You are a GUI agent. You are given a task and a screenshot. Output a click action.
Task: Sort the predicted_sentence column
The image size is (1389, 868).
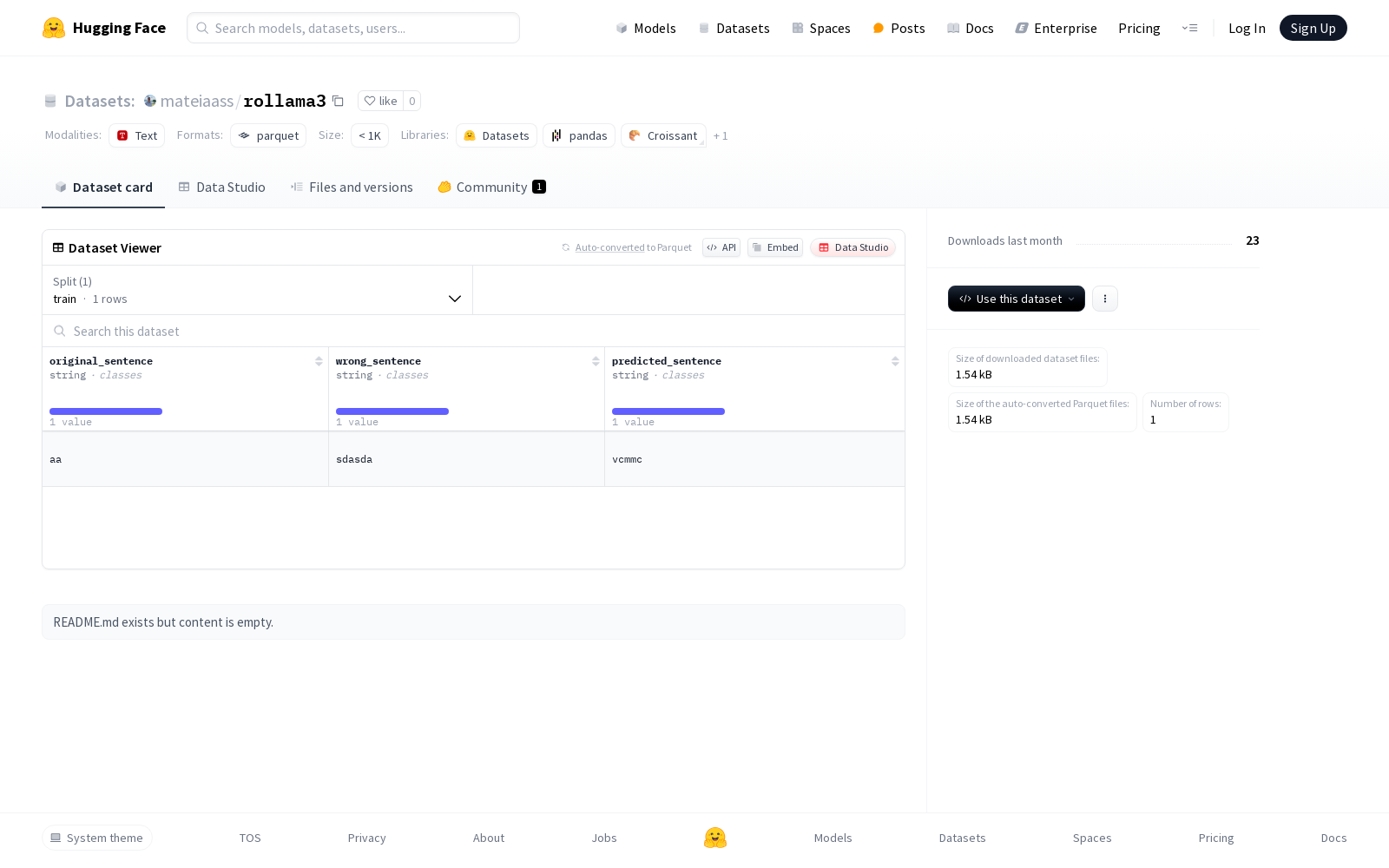[x=895, y=361]
